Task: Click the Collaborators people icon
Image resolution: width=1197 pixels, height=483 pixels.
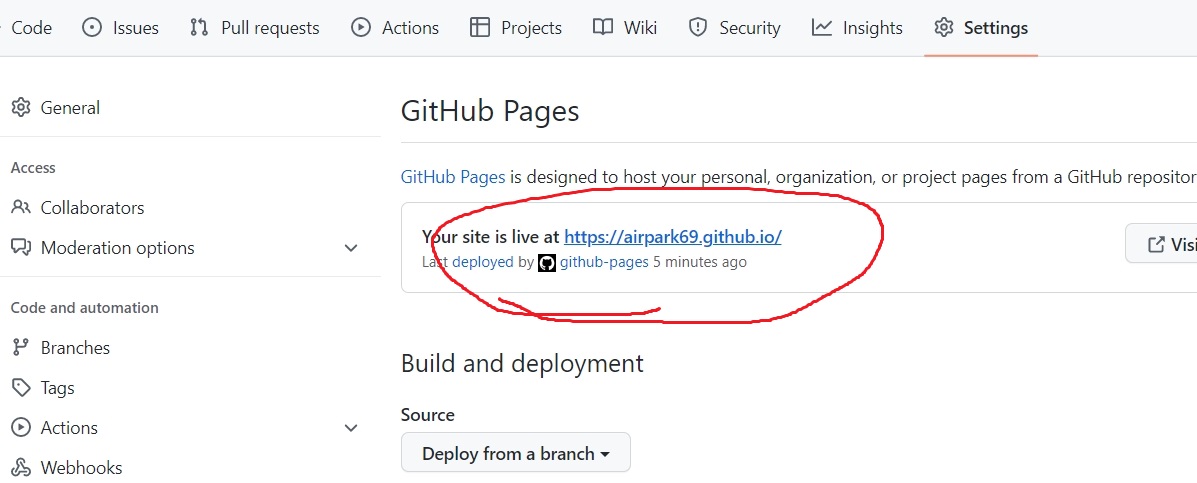Action: coord(21,208)
